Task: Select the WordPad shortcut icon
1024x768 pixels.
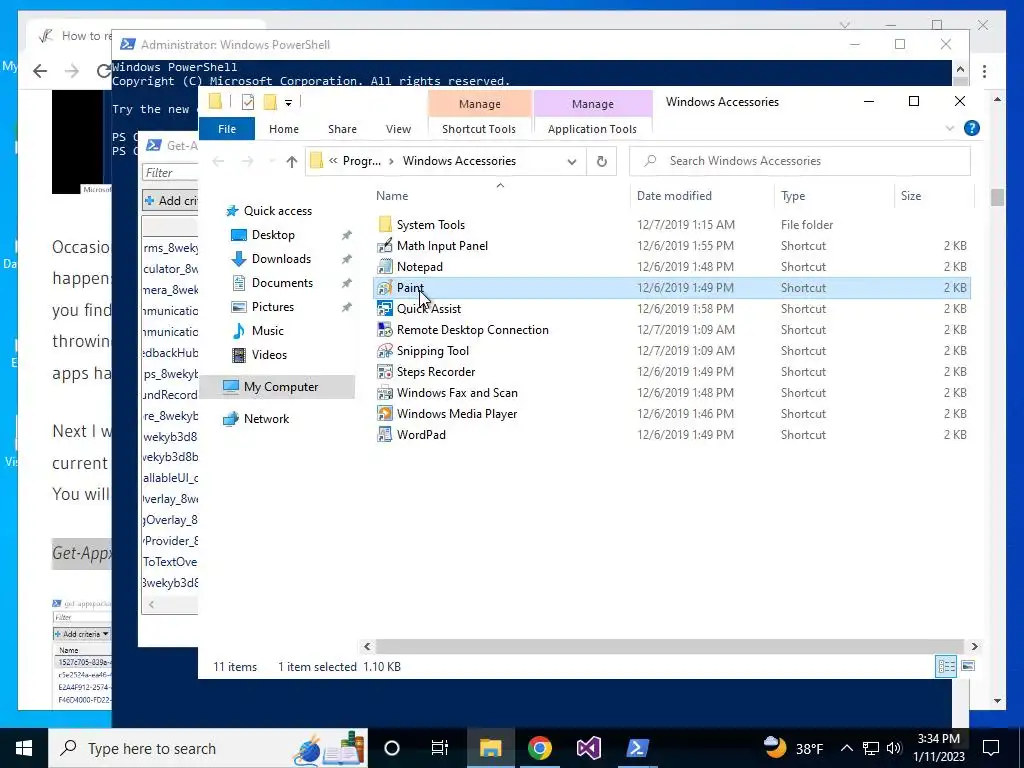Action: tap(385, 434)
